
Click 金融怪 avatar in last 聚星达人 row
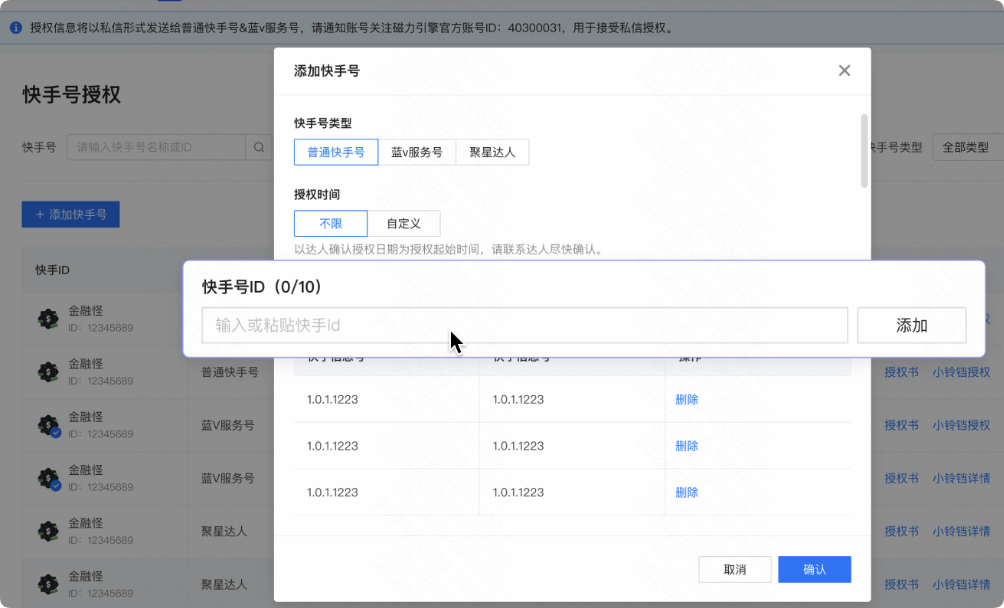coord(48,584)
